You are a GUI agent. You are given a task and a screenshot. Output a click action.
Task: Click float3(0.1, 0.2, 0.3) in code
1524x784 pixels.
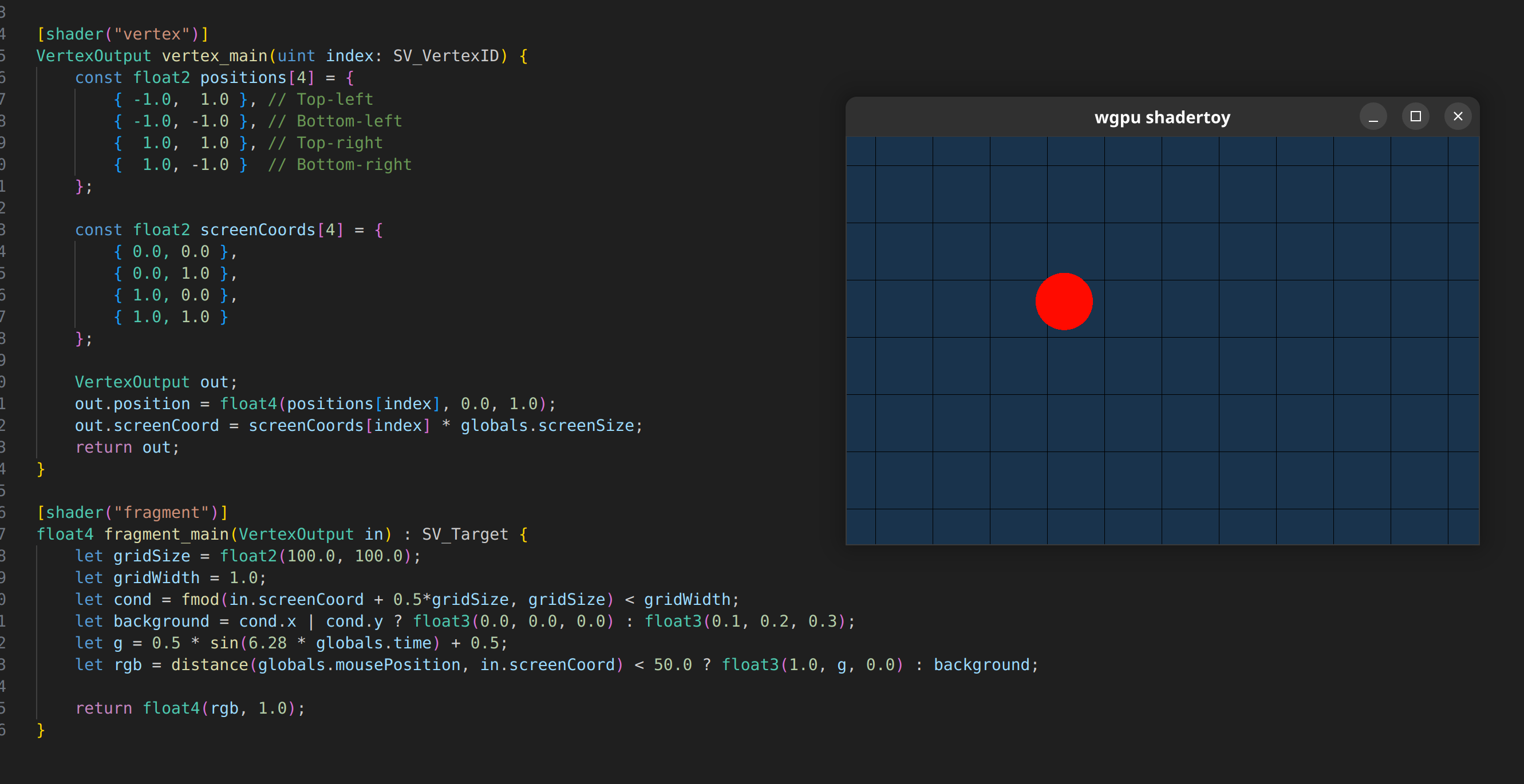pos(745,621)
